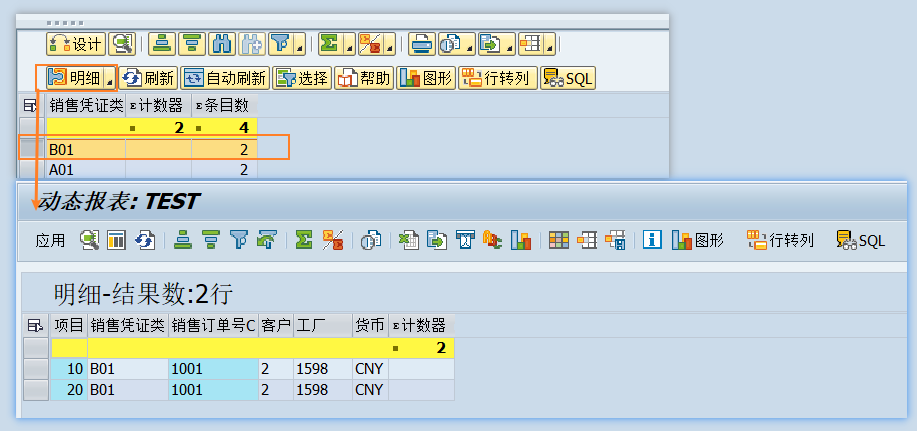Click the funnel-with-arrow filter icon in TEST toolbar
The image size is (917, 431).
coord(266,240)
